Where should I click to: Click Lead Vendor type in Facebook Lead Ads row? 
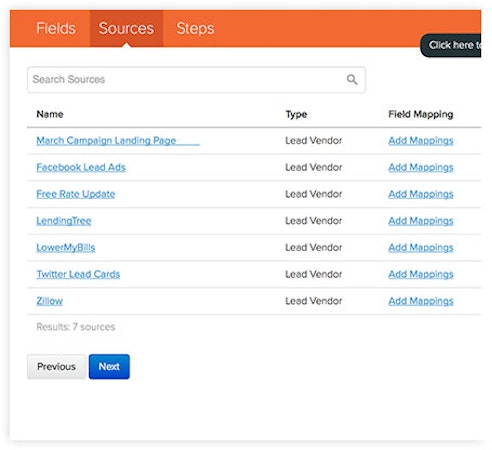point(313,167)
